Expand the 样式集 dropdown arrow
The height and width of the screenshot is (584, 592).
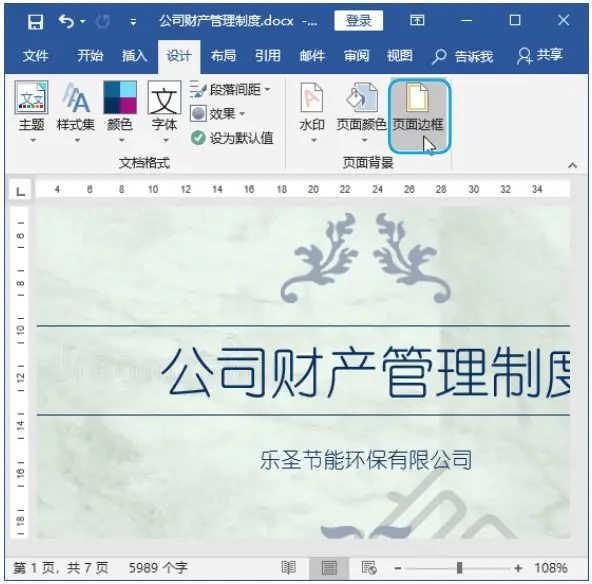coord(77,140)
